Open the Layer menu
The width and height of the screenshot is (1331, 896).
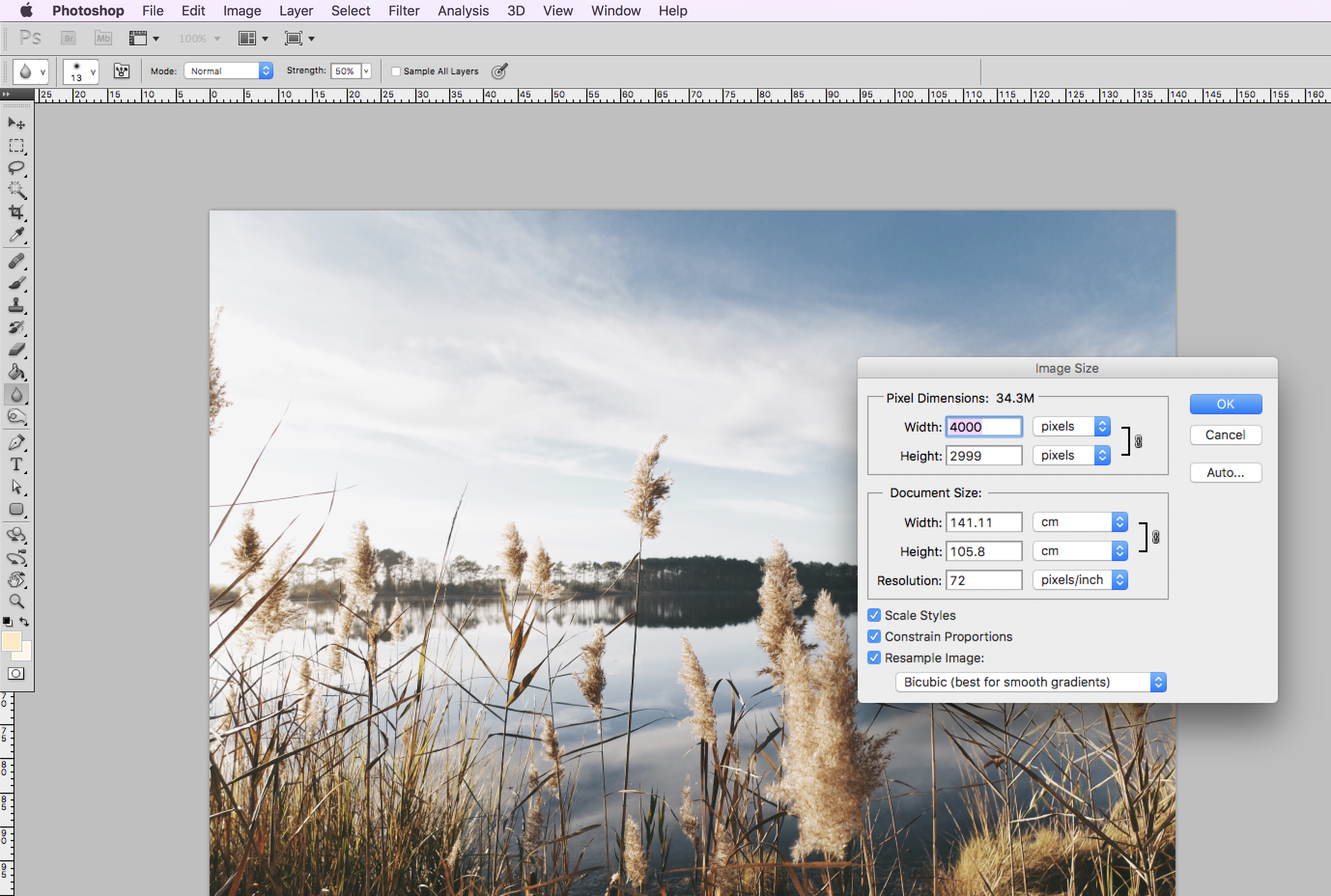296,11
